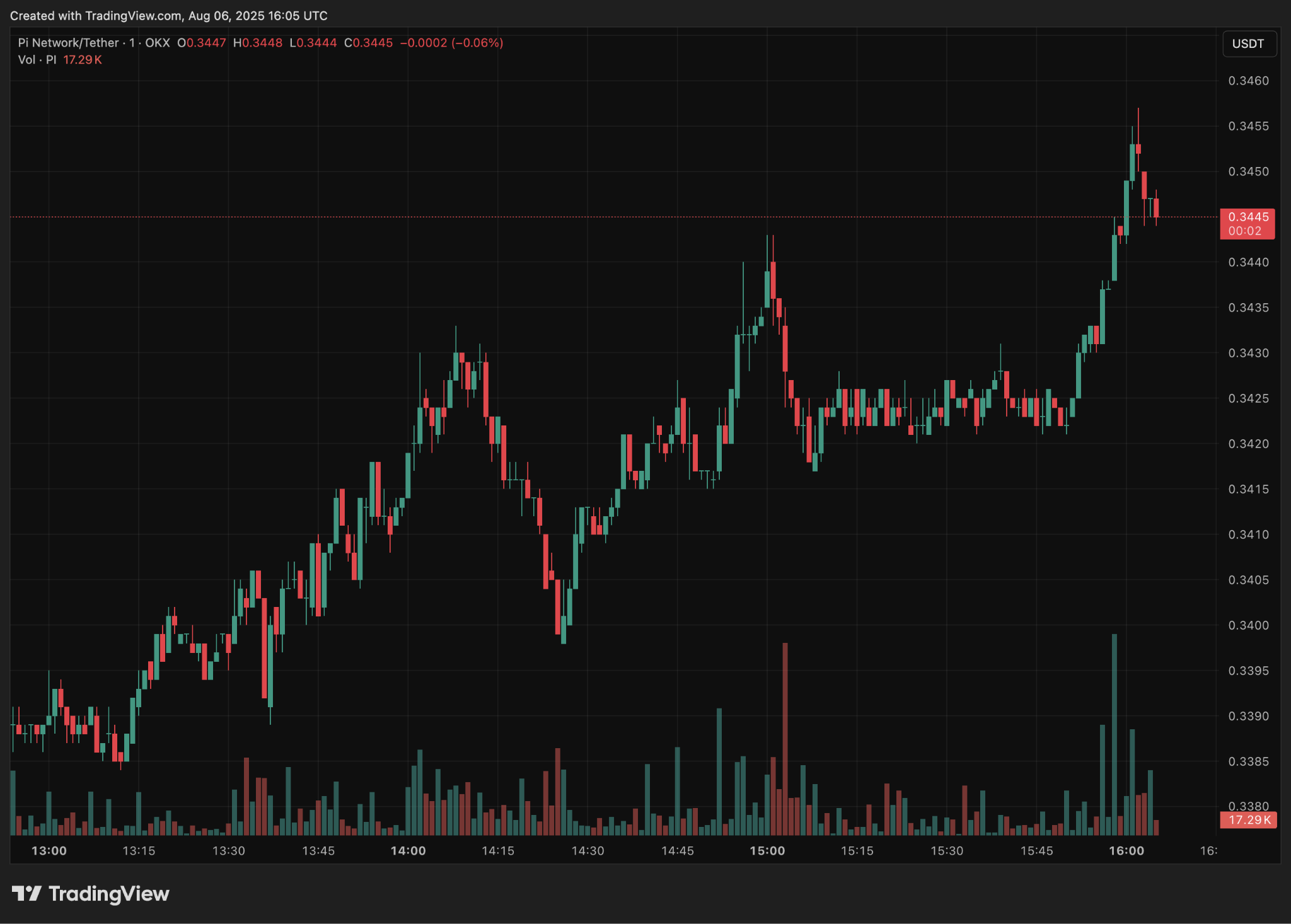
Task: Click the 14:30 time axis label
Action: click(588, 851)
